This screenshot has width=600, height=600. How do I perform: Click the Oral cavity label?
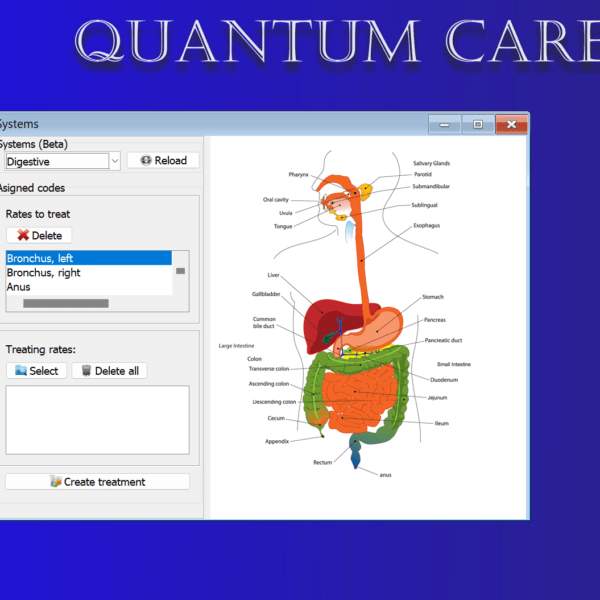[276, 199]
